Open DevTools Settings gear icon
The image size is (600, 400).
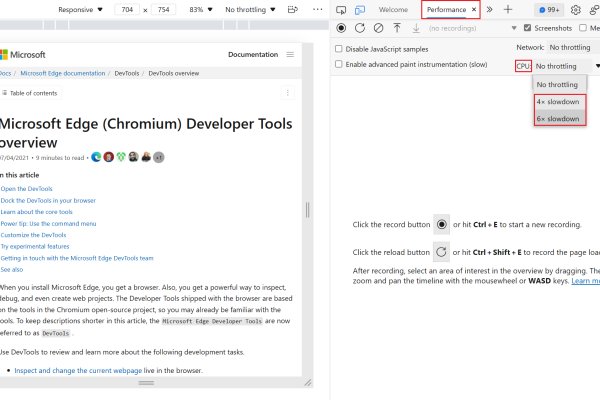pyautogui.click(x=575, y=9)
